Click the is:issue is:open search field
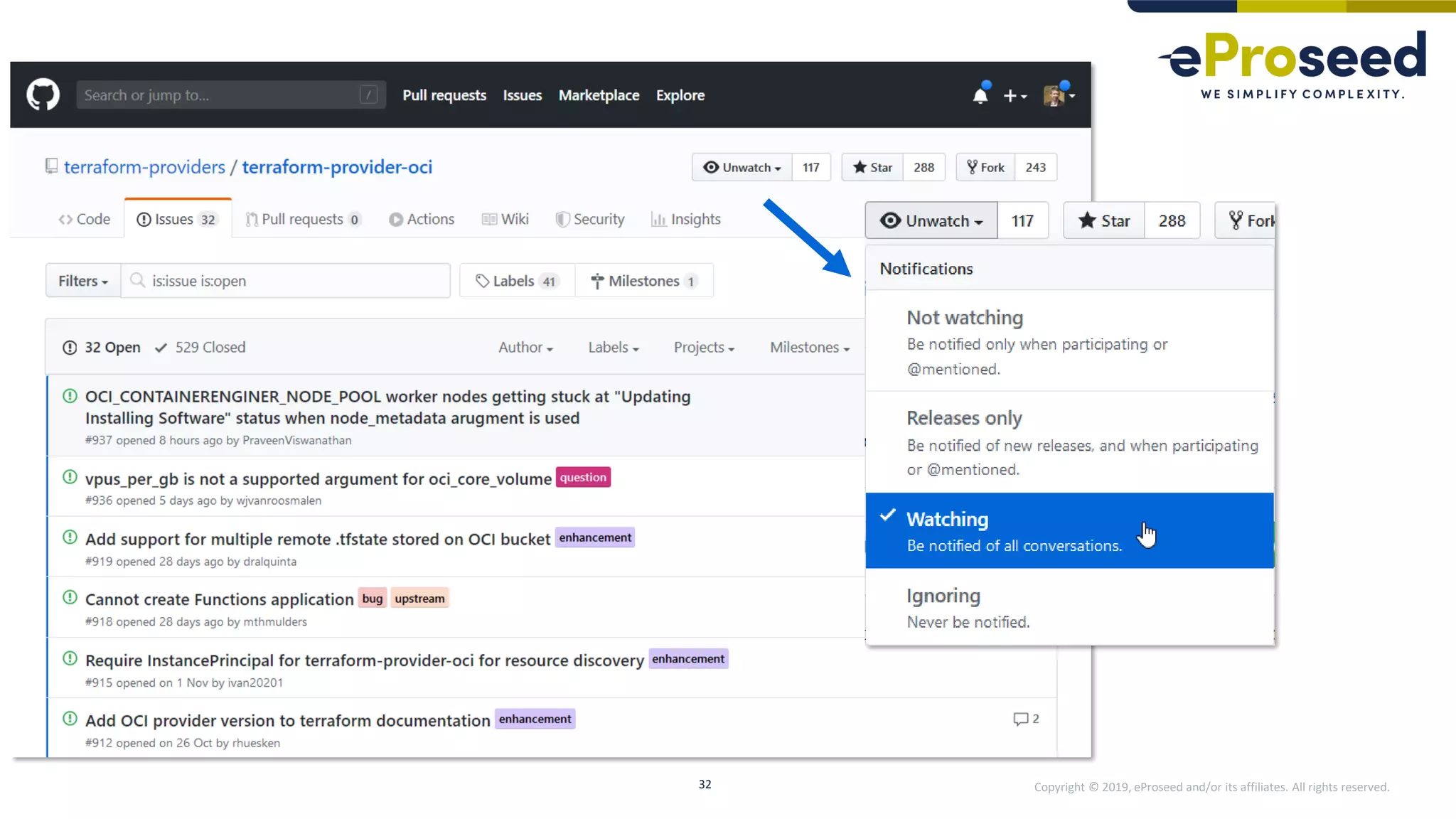 pos(286,281)
